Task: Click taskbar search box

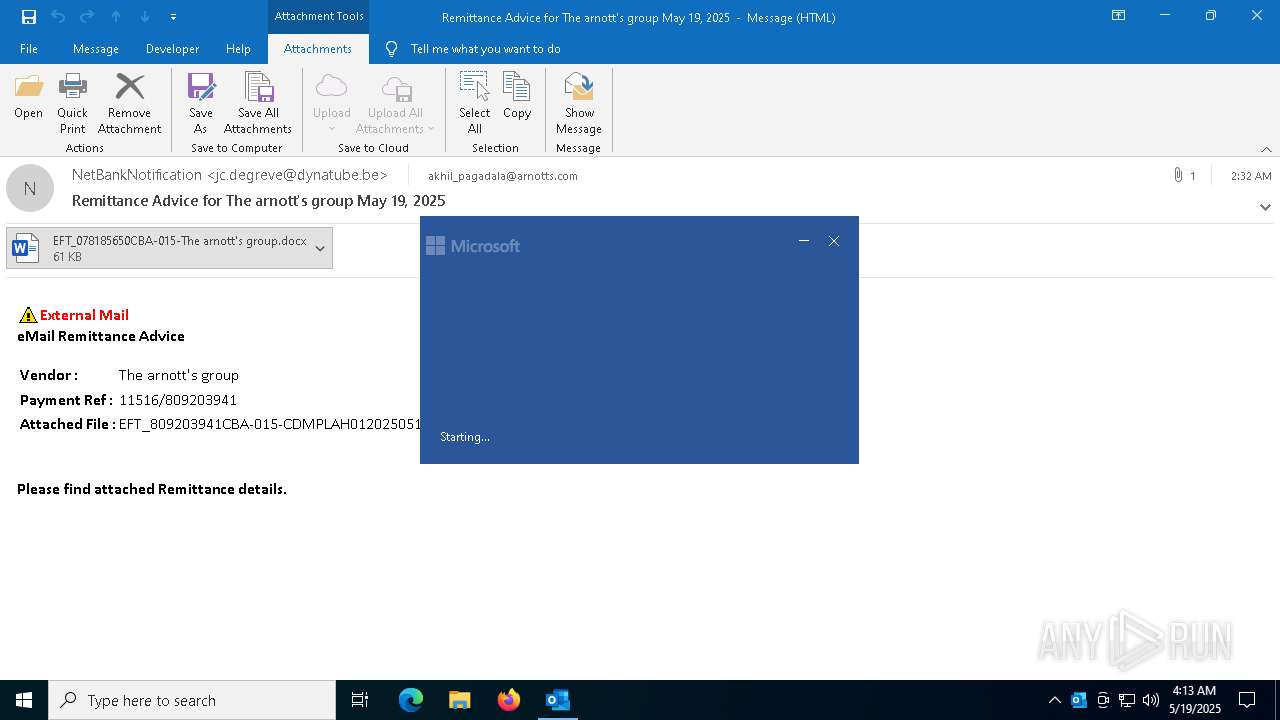Action: pyautogui.click(x=192, y=700)
